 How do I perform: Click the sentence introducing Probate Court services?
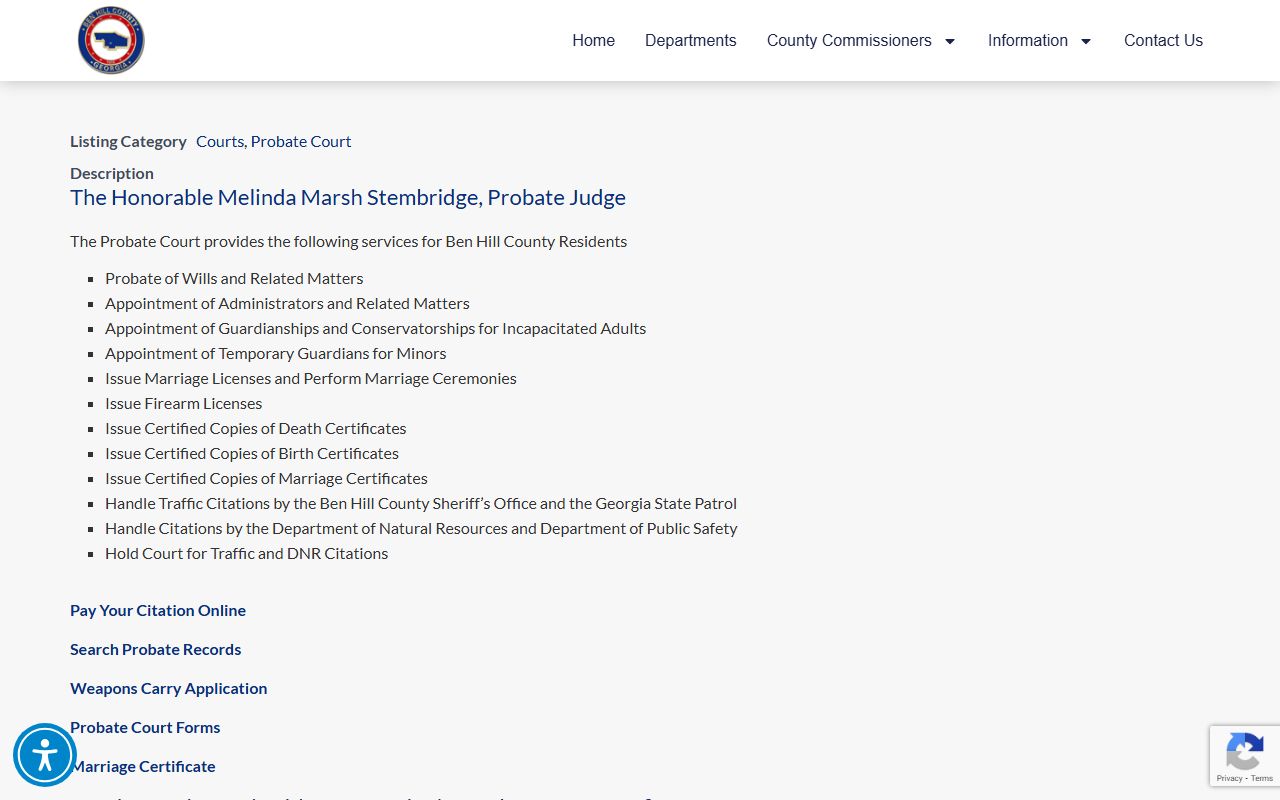[x=348, y=241]
